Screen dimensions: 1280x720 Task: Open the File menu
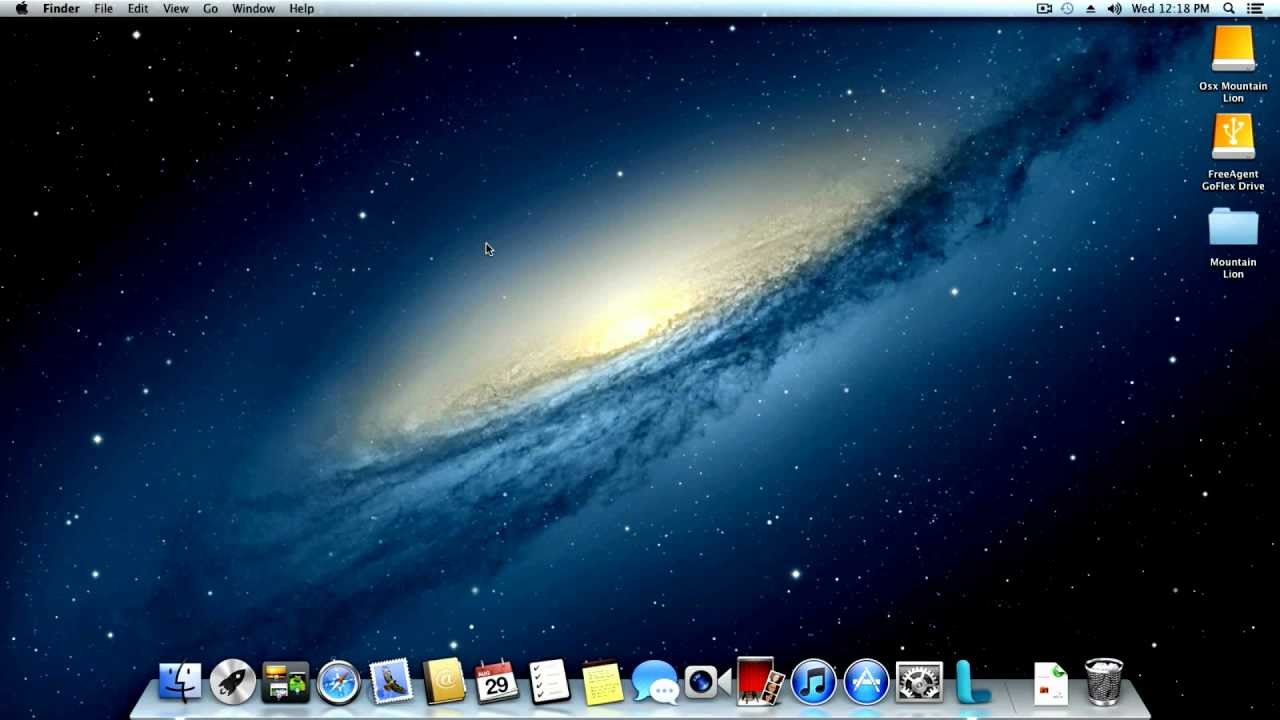pyautogui.click(x=103, y=9)
